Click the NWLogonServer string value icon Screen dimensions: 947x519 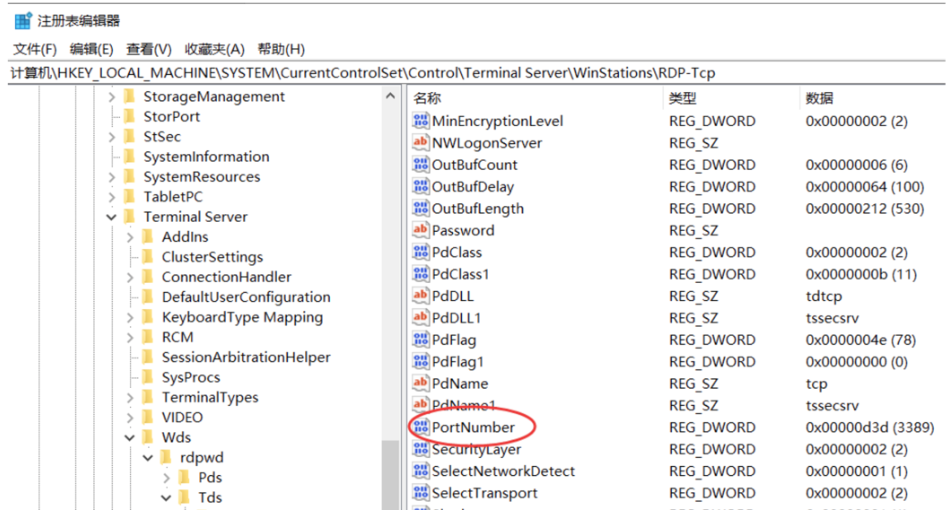421,143
